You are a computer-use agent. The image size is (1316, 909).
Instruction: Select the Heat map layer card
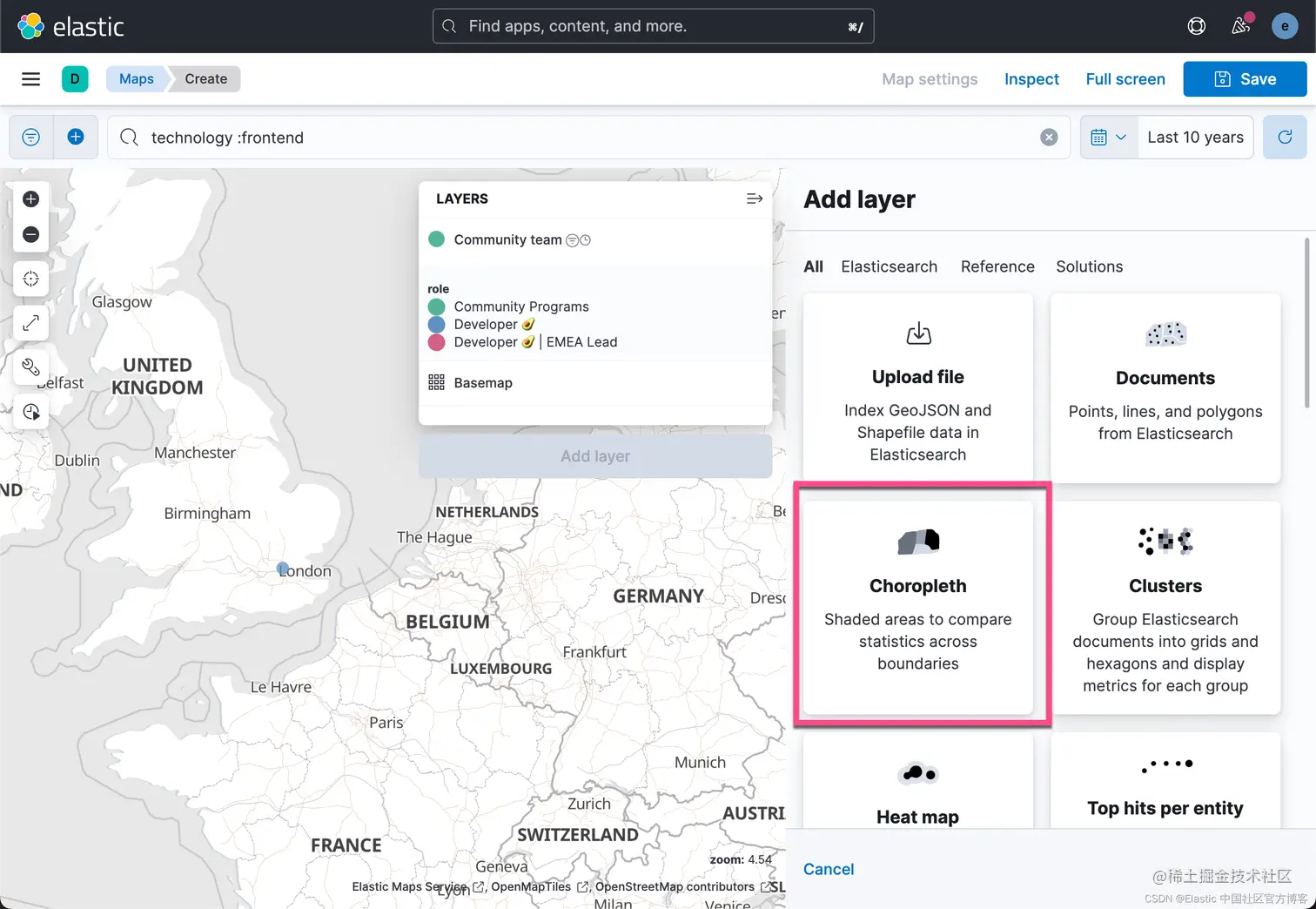(x=918, y=780)
